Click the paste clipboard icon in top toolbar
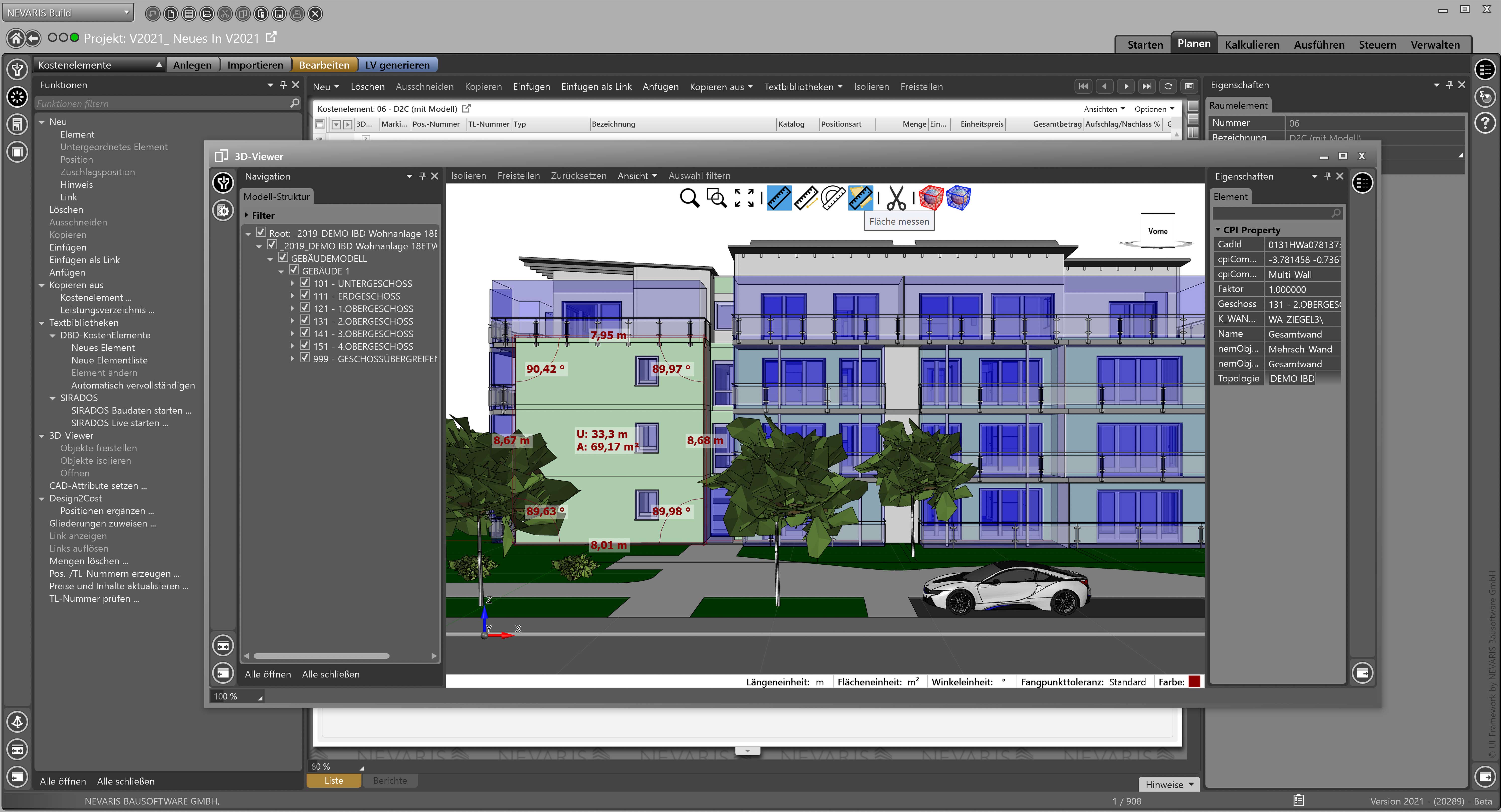This screenshot has height=812, width=1501. [261, 13]
